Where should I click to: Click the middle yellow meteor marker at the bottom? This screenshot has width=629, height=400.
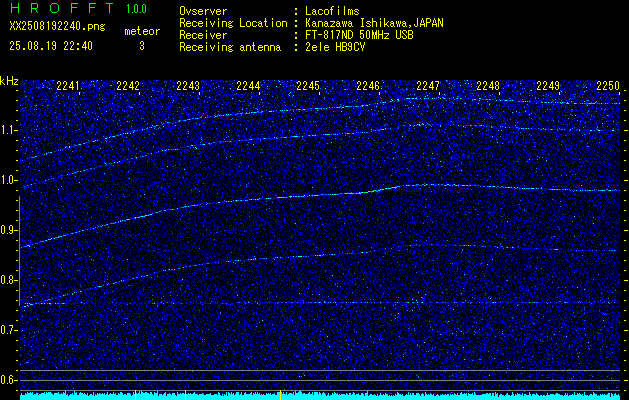pyautogui.click(x=185, y=395)
